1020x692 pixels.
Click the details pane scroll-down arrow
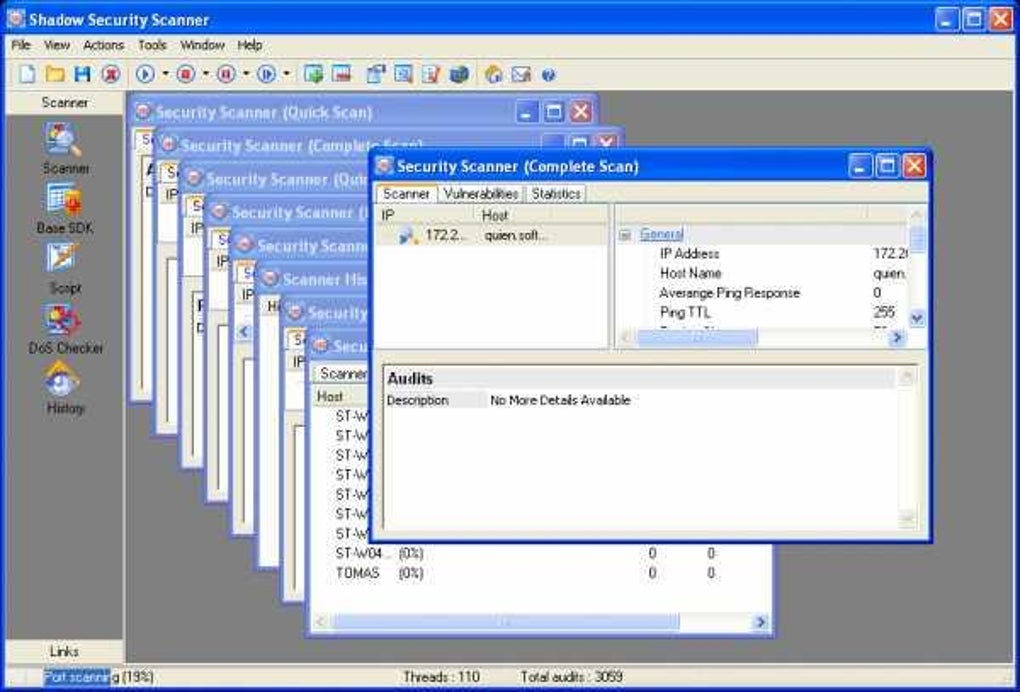(917, 318)
